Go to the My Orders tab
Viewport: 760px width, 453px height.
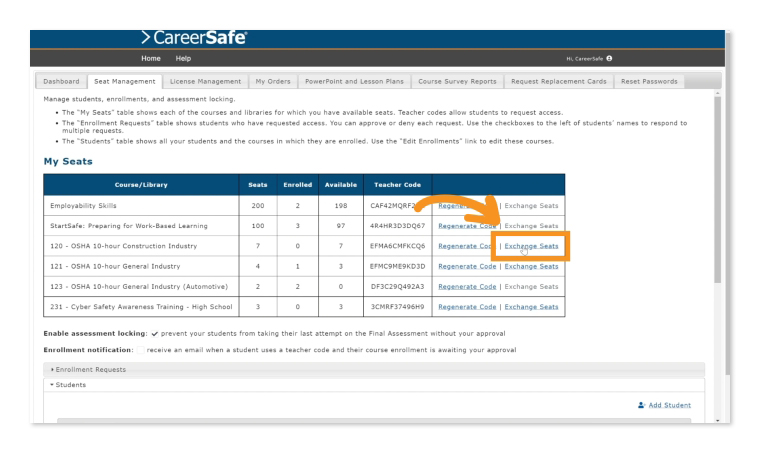273,81
